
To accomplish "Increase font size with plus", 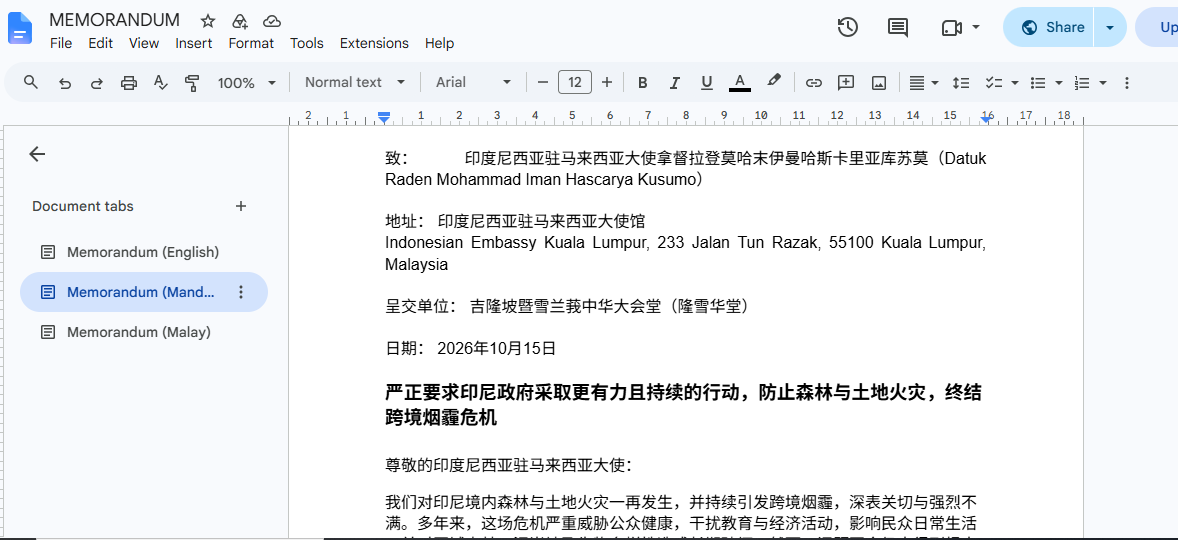I will pyautogui.click(x=607, y=82).
